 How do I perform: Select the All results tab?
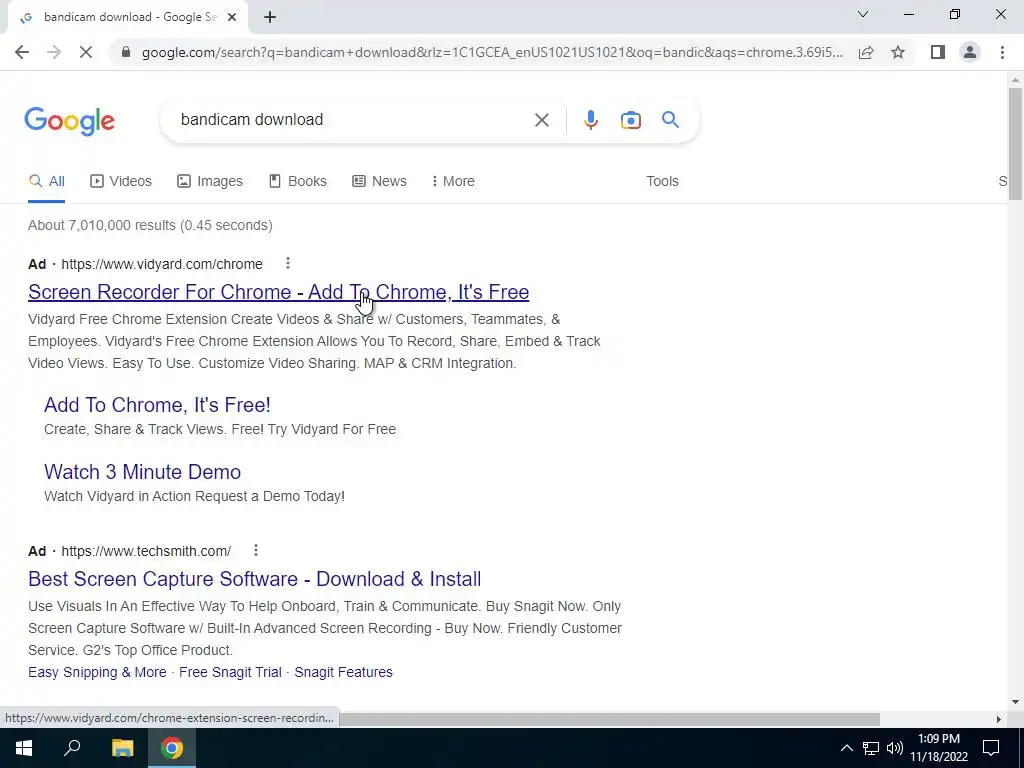(46, 182)
